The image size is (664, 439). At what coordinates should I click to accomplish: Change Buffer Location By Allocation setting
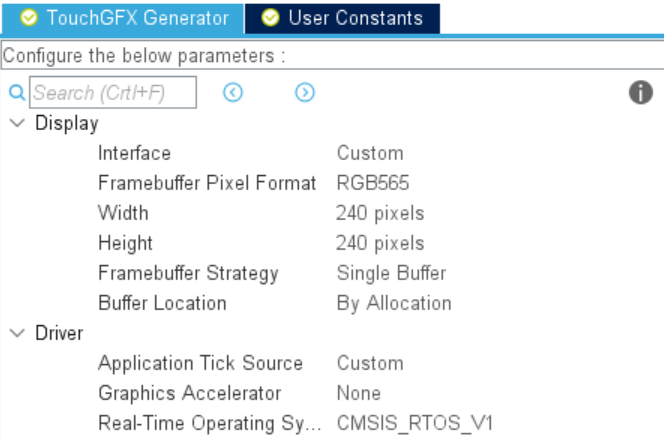pos(394,304)
